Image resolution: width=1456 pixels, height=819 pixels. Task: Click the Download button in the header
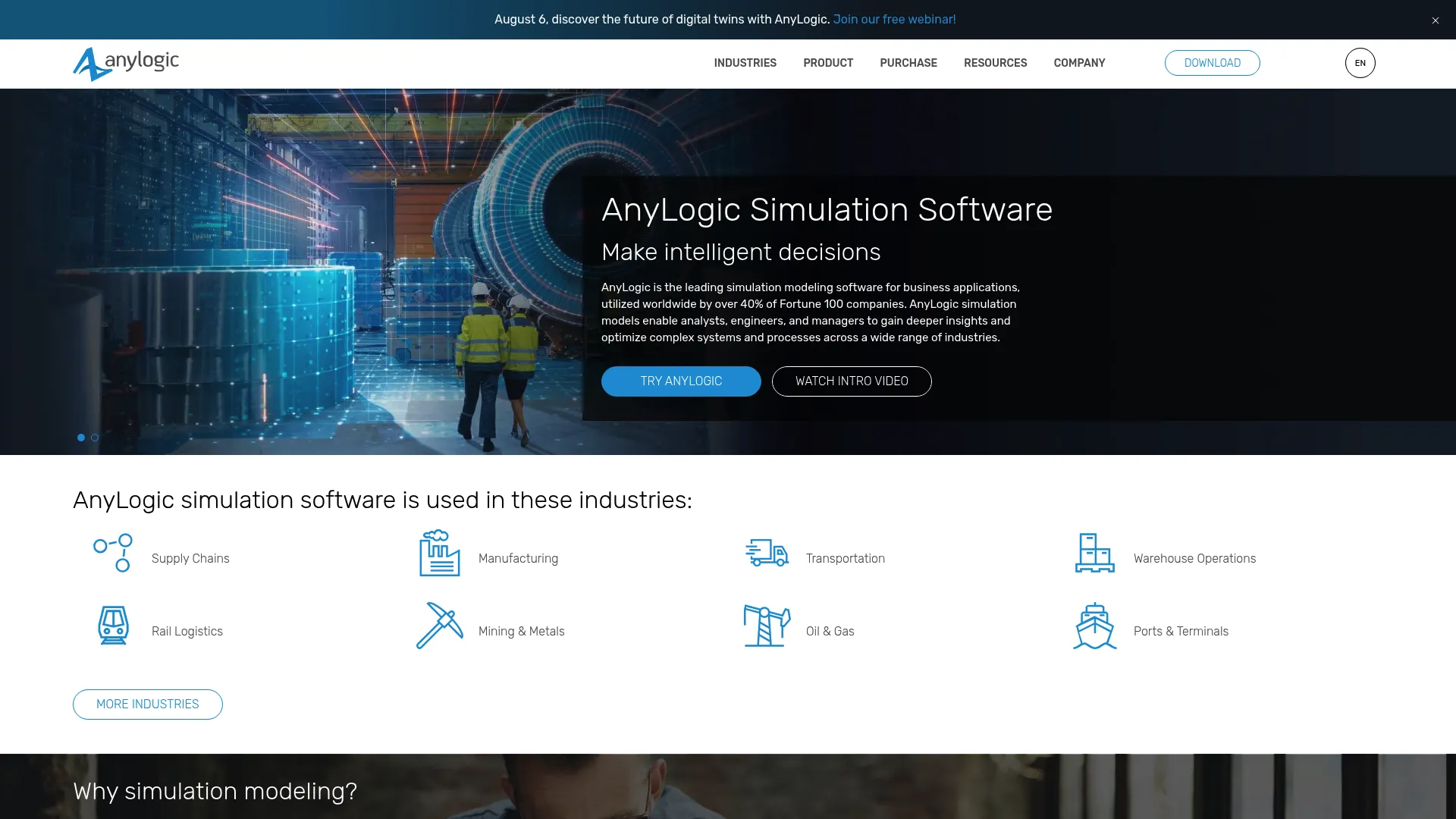[x=1212, y=63]
